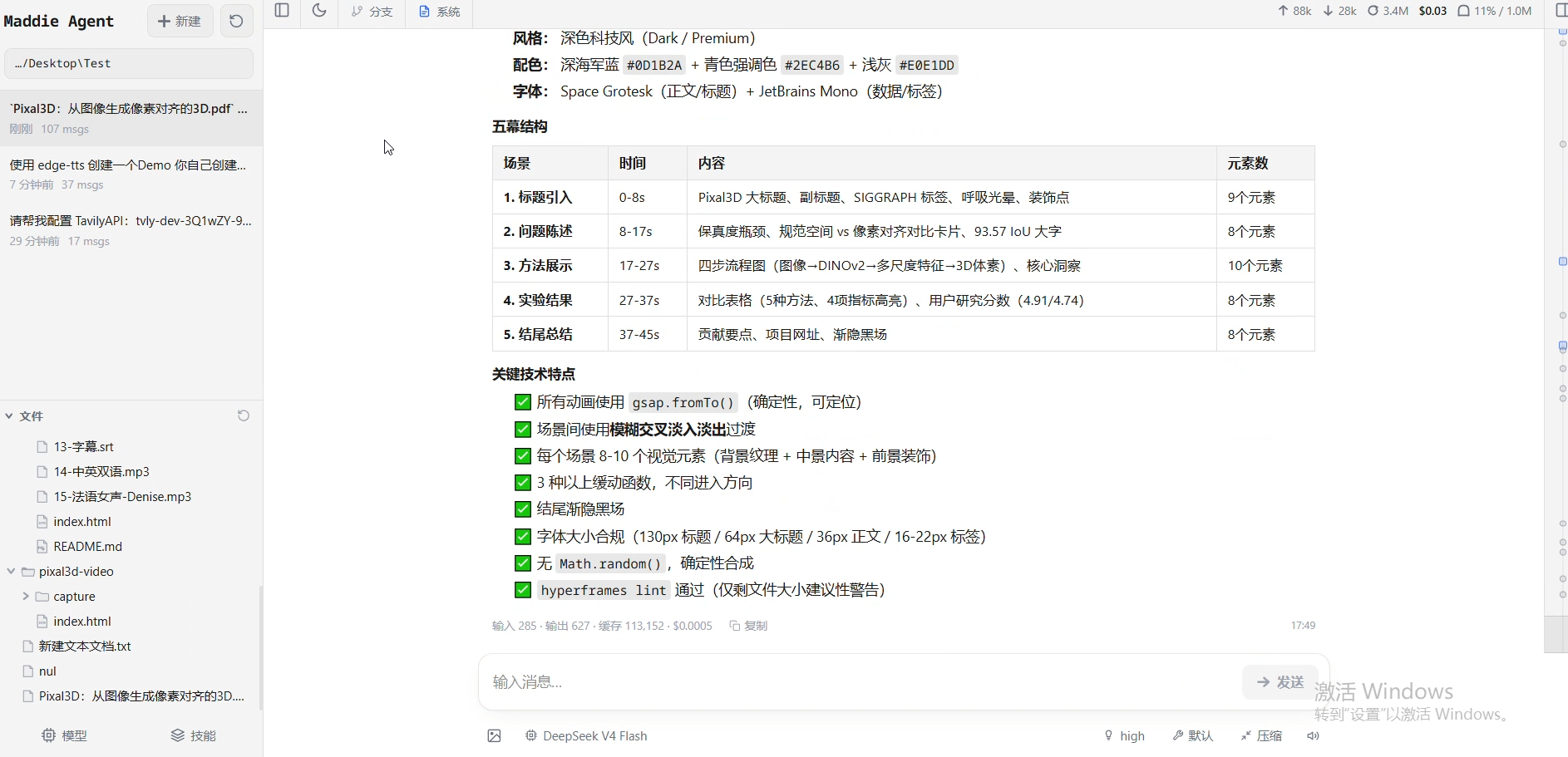Click the 11% / 1.0M context usage indicator
Viewport: 1568px width, 757px height.
1495,11
